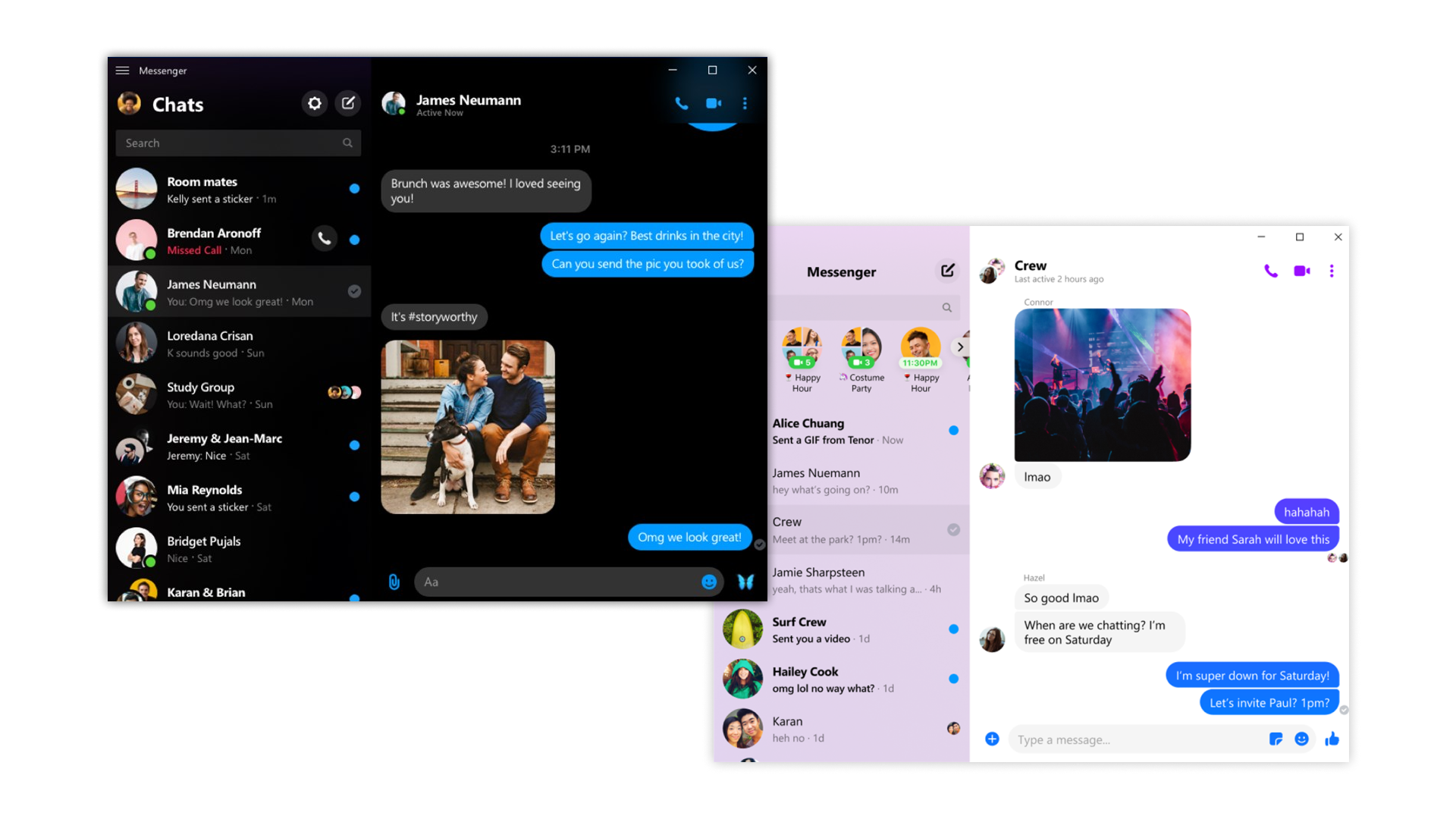
Task: Start voice call with Crew group
Action: (x=1271, y=271)
